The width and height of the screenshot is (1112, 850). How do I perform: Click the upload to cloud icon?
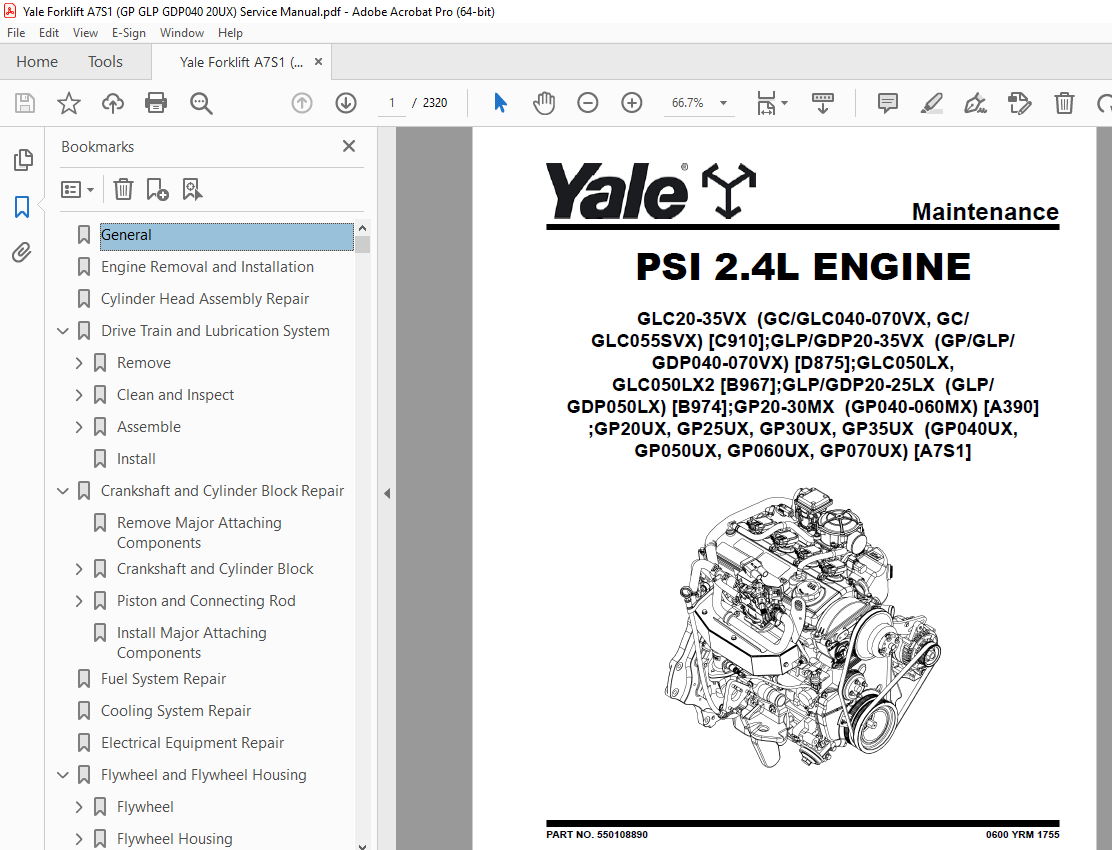tap(113, 104)
